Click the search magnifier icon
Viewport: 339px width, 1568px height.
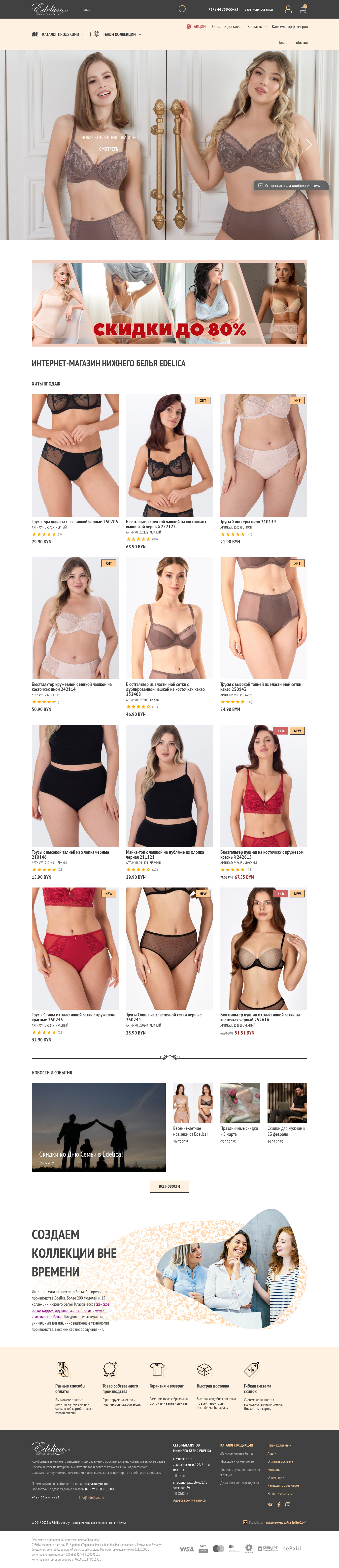pyautogui.click(x=182, y=9)
